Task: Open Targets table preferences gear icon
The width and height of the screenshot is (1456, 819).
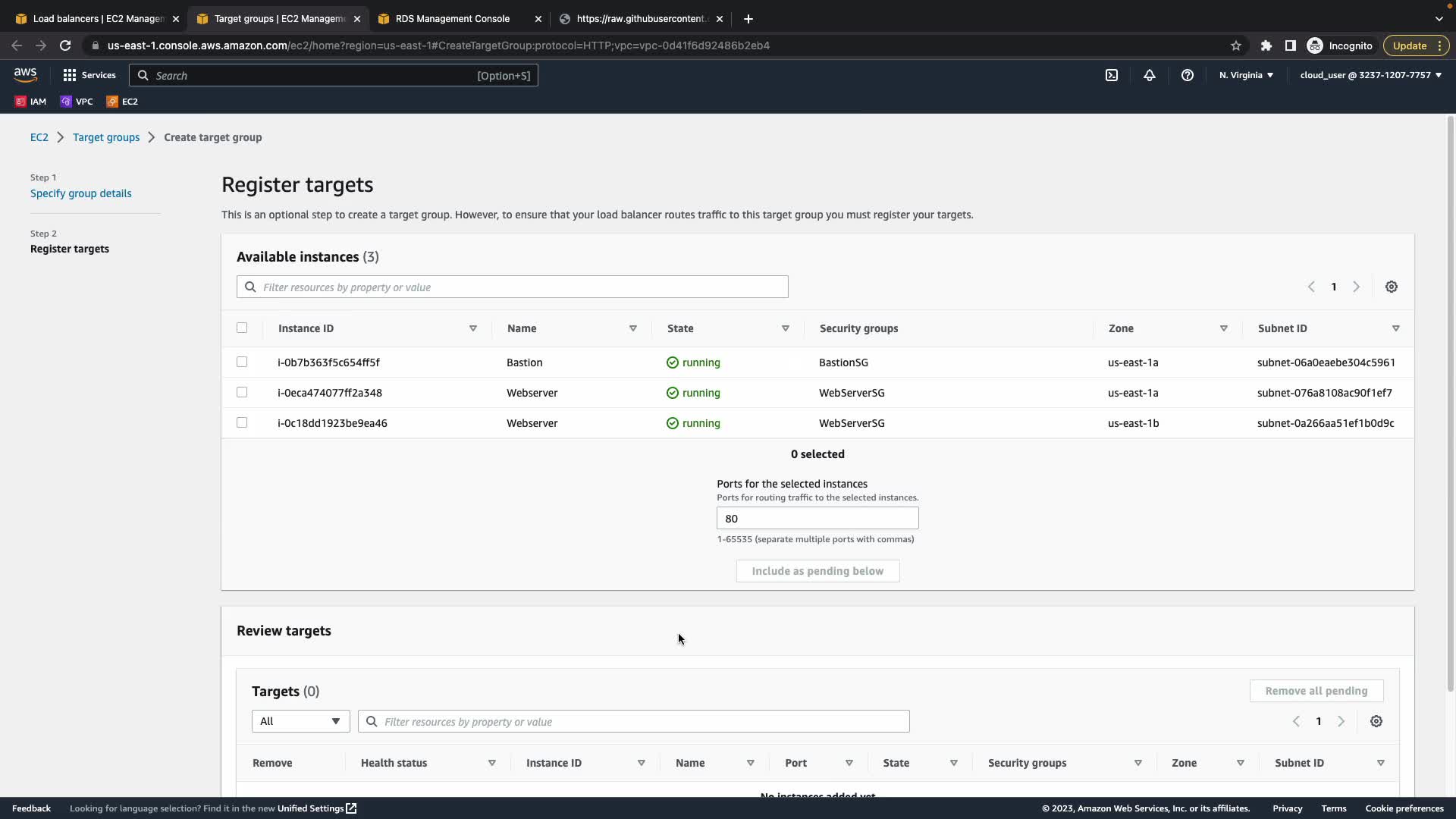Action: click(x=1376, y=721)
